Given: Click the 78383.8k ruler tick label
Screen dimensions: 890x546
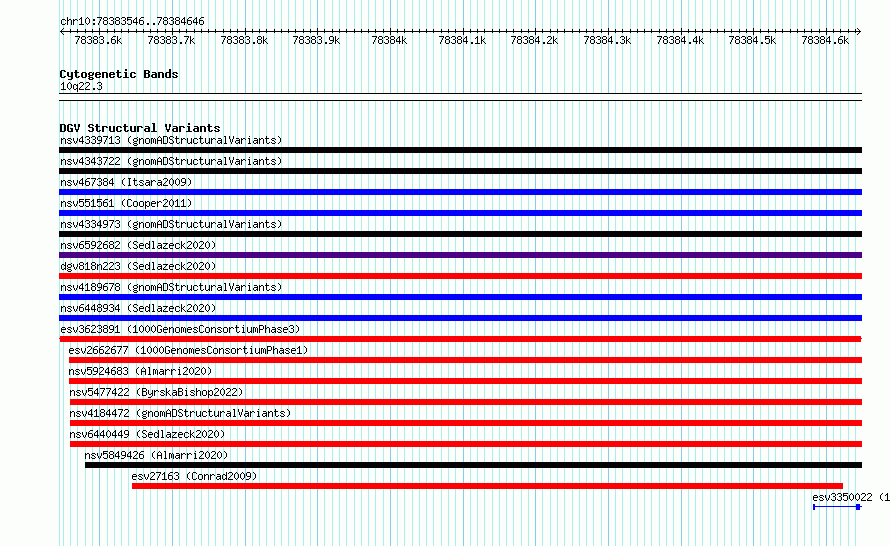Looking at the screenshot, I should (244, 40).
